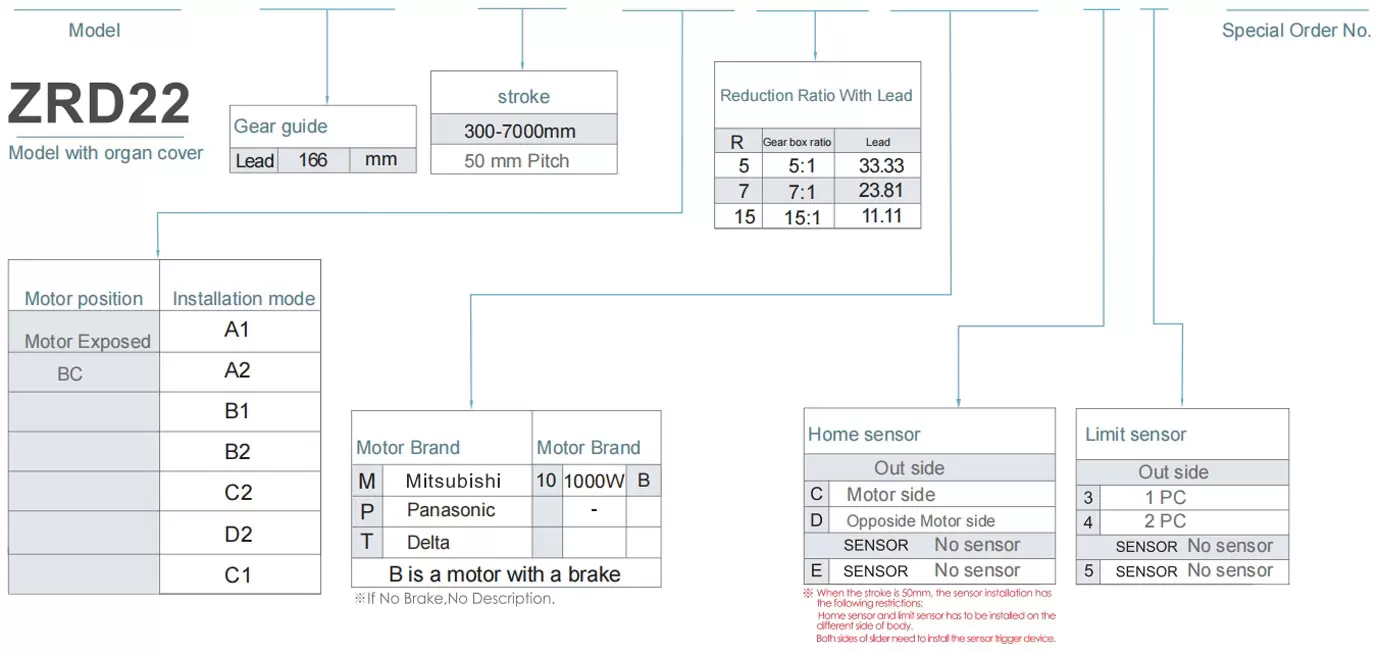
Task: Select the Opposide Motor side option
Action: point(920,521)
